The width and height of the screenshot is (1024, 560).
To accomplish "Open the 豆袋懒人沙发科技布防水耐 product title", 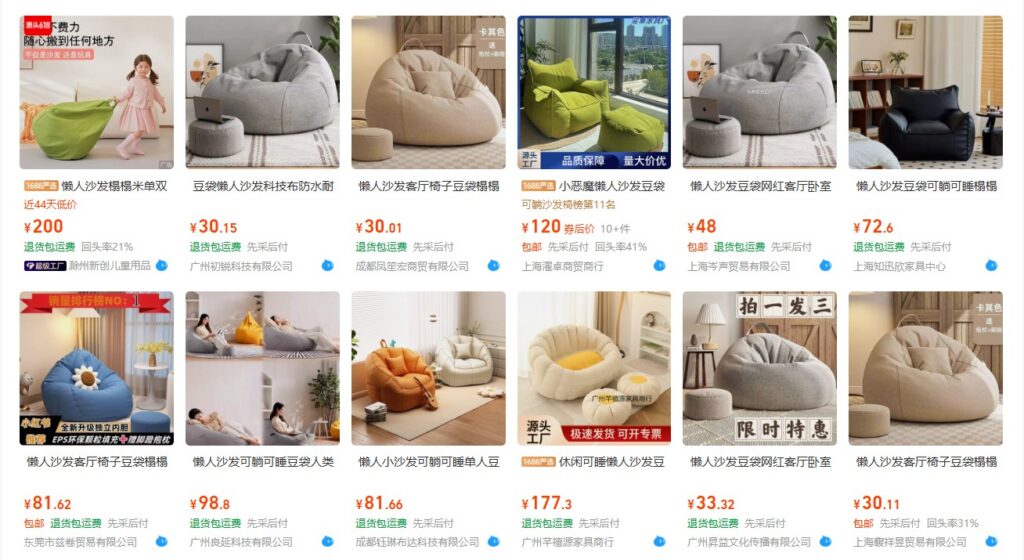I will point(263,186).
